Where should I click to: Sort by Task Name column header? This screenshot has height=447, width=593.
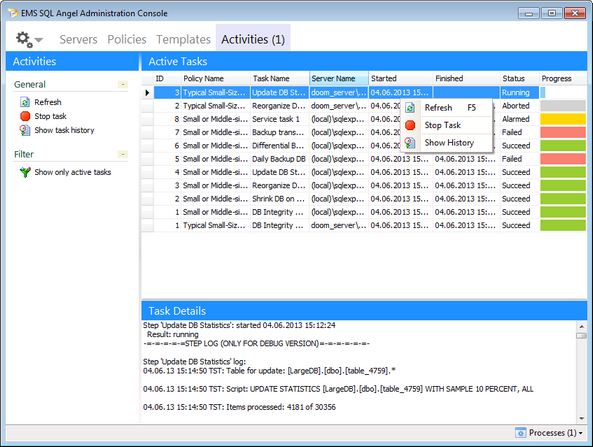(x=279, y=78)
